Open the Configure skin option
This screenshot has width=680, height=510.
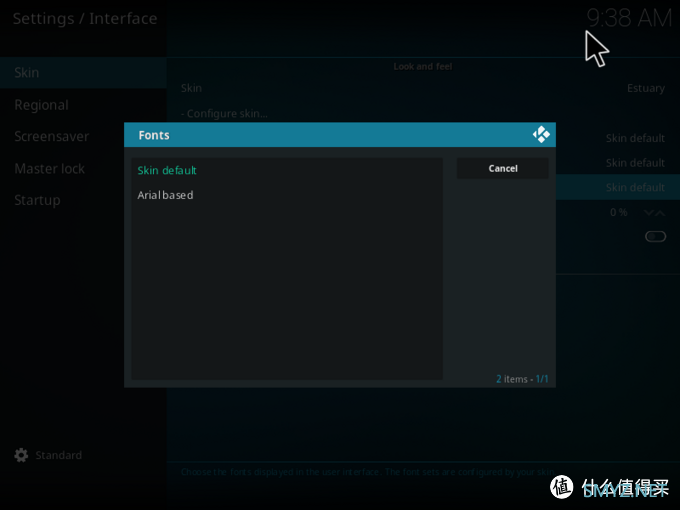[227, 113]
